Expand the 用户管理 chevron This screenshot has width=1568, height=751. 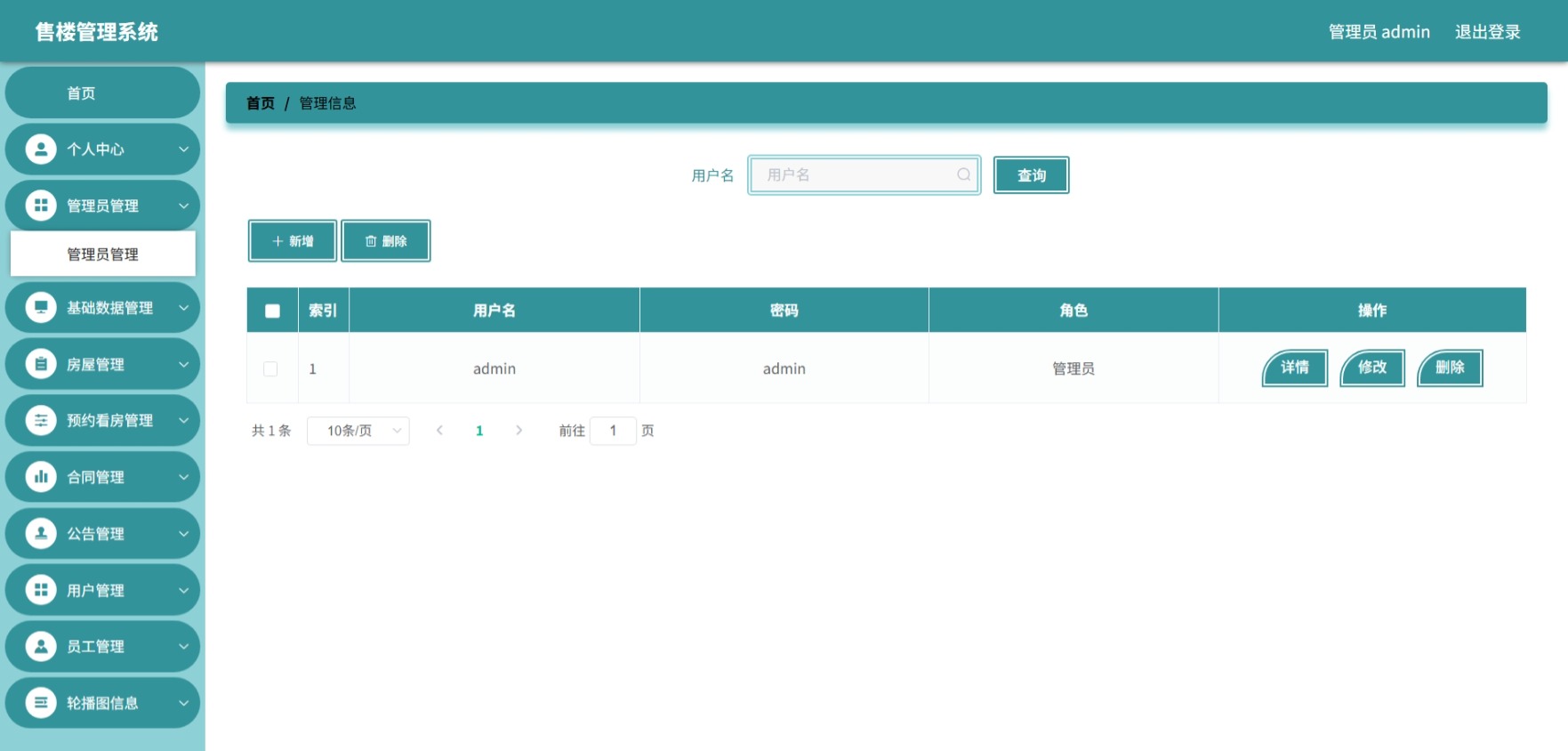(183, 590)
